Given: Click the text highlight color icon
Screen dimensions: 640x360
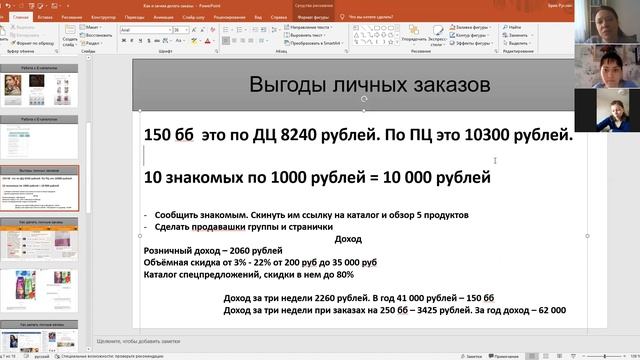Looking at the screenshot, I should (194, 41).
